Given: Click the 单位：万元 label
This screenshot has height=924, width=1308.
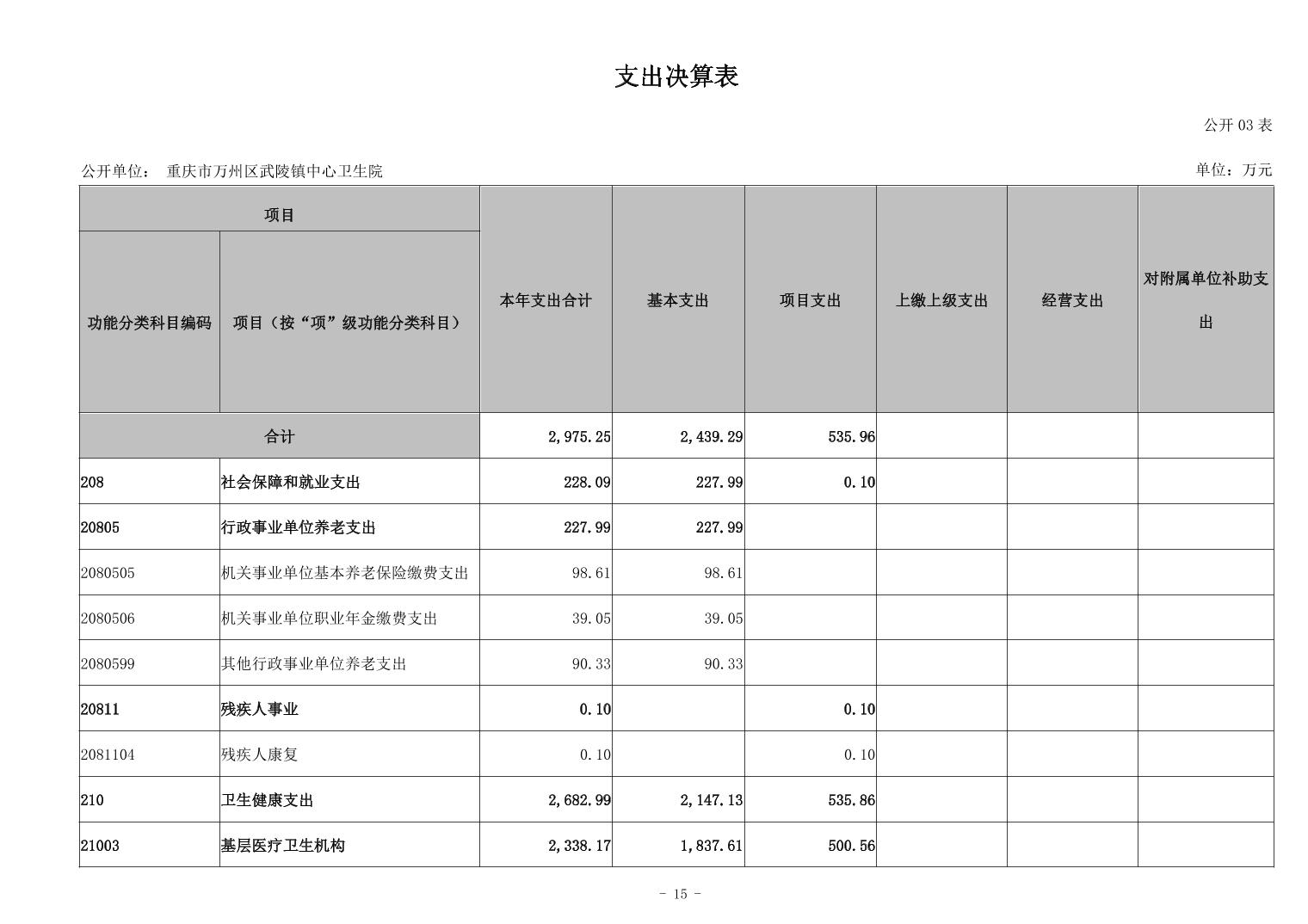Looking at the screenshot, I should 1232,169.
